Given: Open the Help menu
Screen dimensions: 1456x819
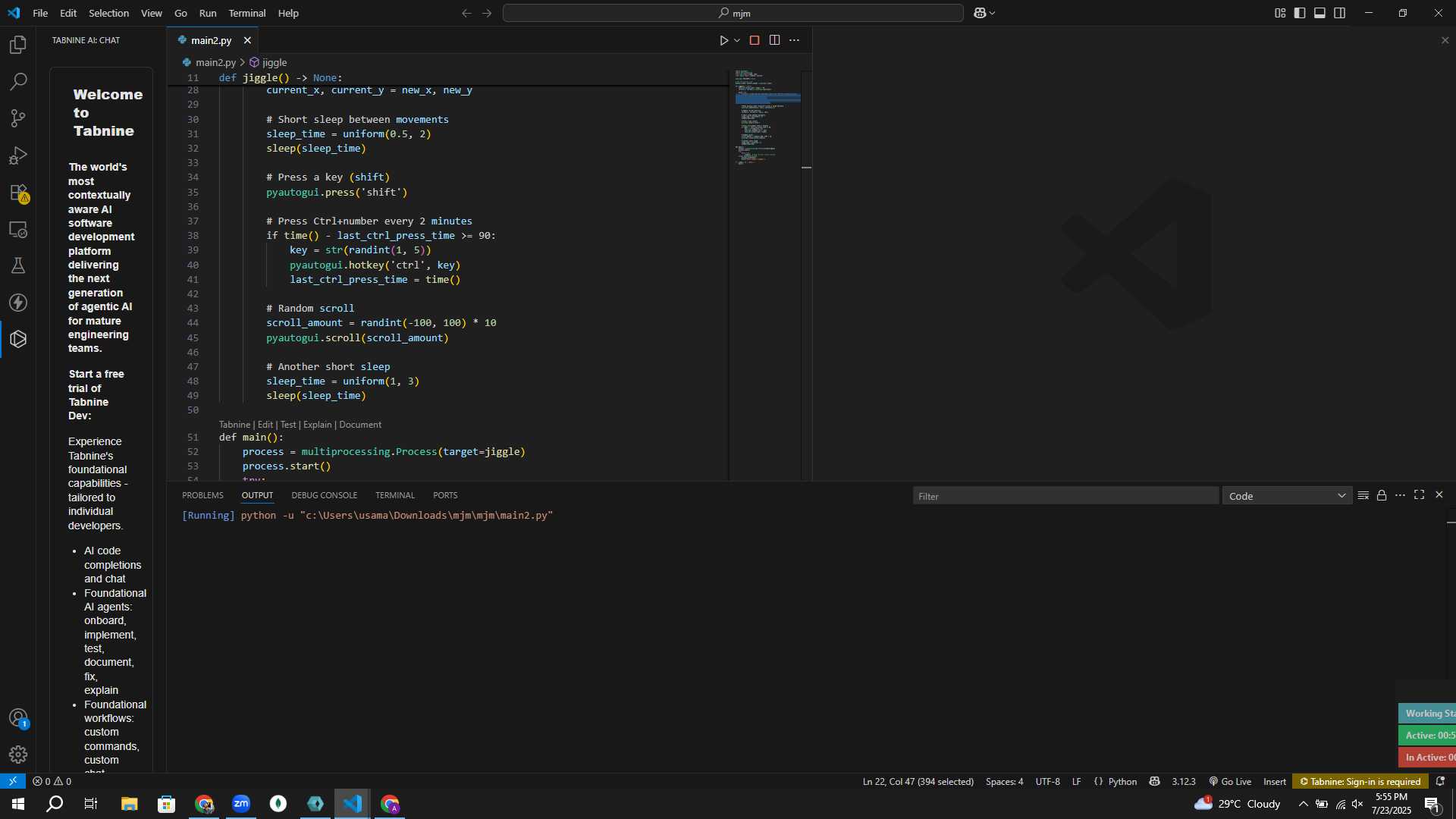Looking at the screenshot, I should tap(288, 13).
